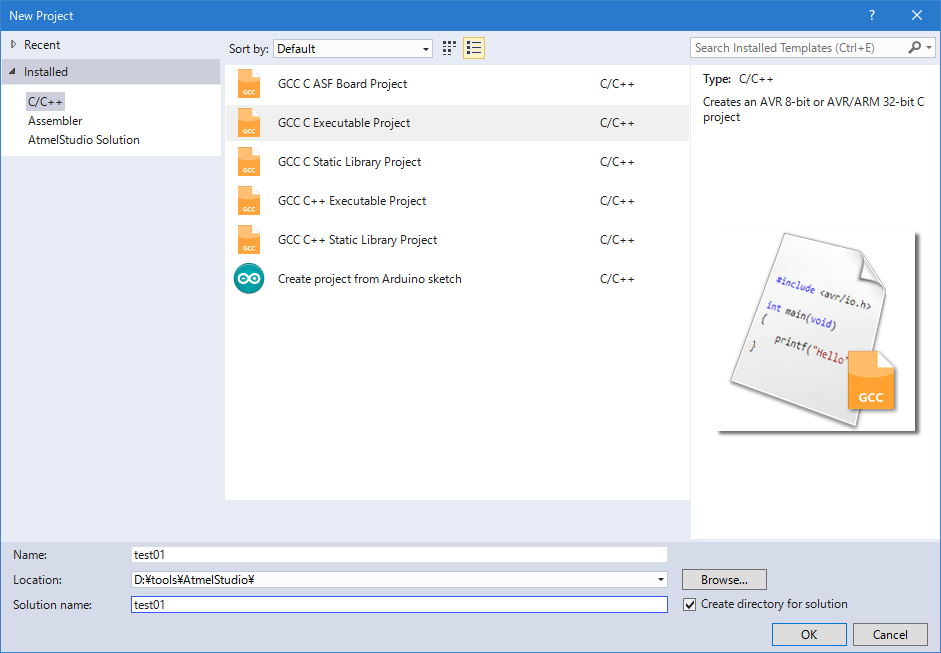Open the Sort by Default dropdown

(353, 49)
